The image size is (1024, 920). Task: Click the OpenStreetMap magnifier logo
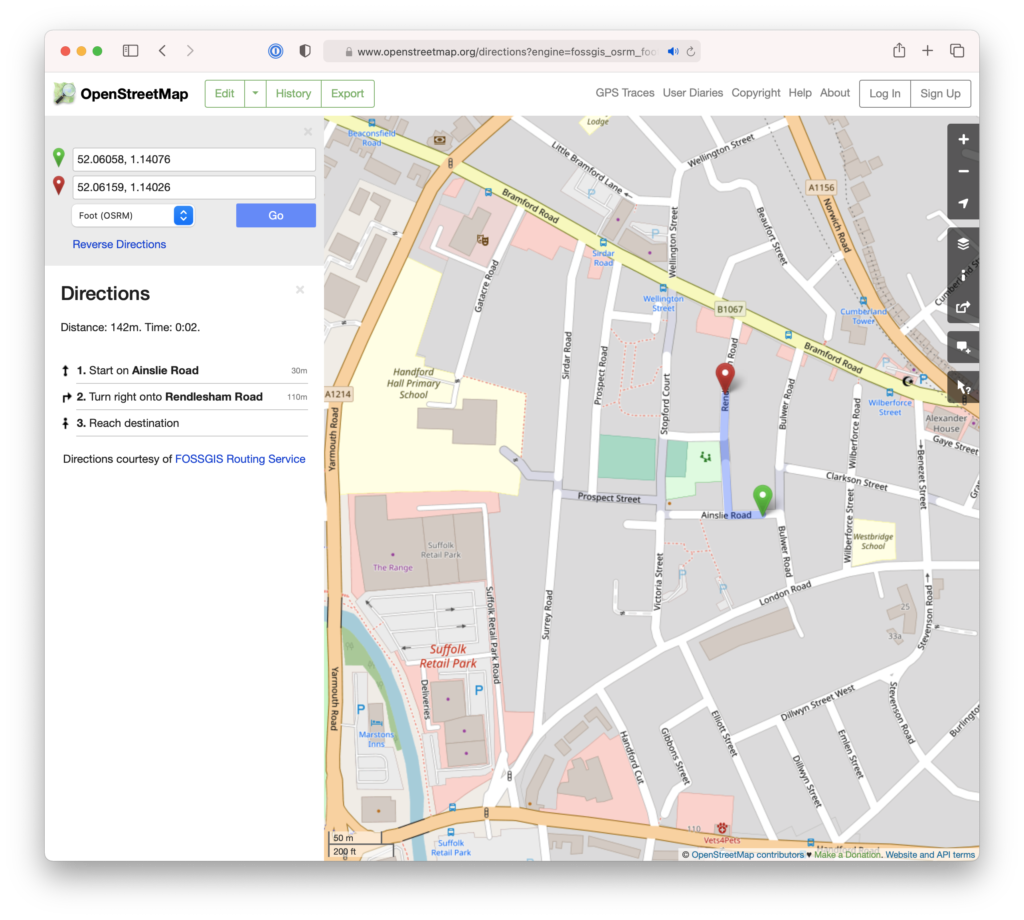[x=64, y=93]
